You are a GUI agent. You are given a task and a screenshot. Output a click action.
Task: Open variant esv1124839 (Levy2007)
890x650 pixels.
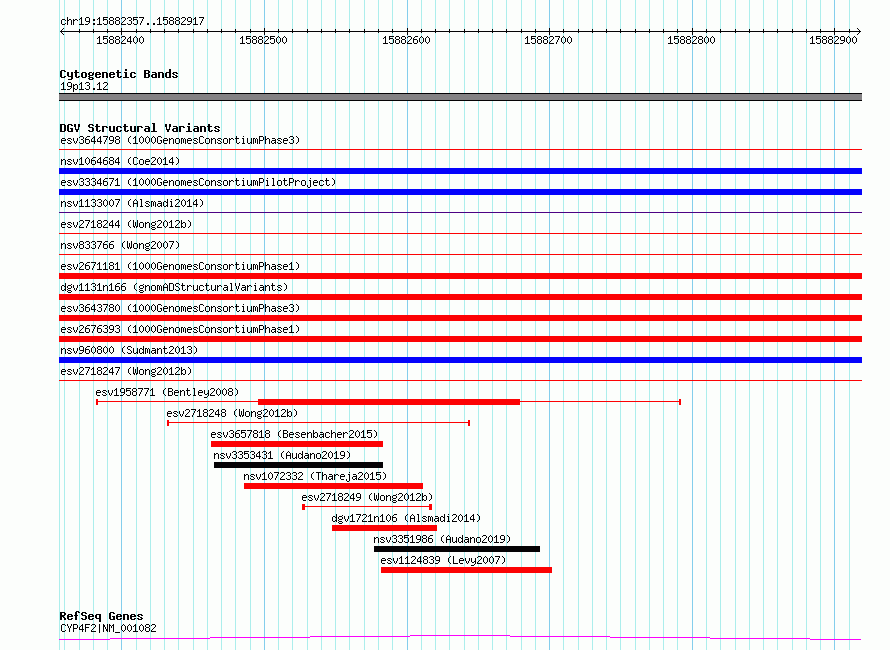tap(443, 560)
